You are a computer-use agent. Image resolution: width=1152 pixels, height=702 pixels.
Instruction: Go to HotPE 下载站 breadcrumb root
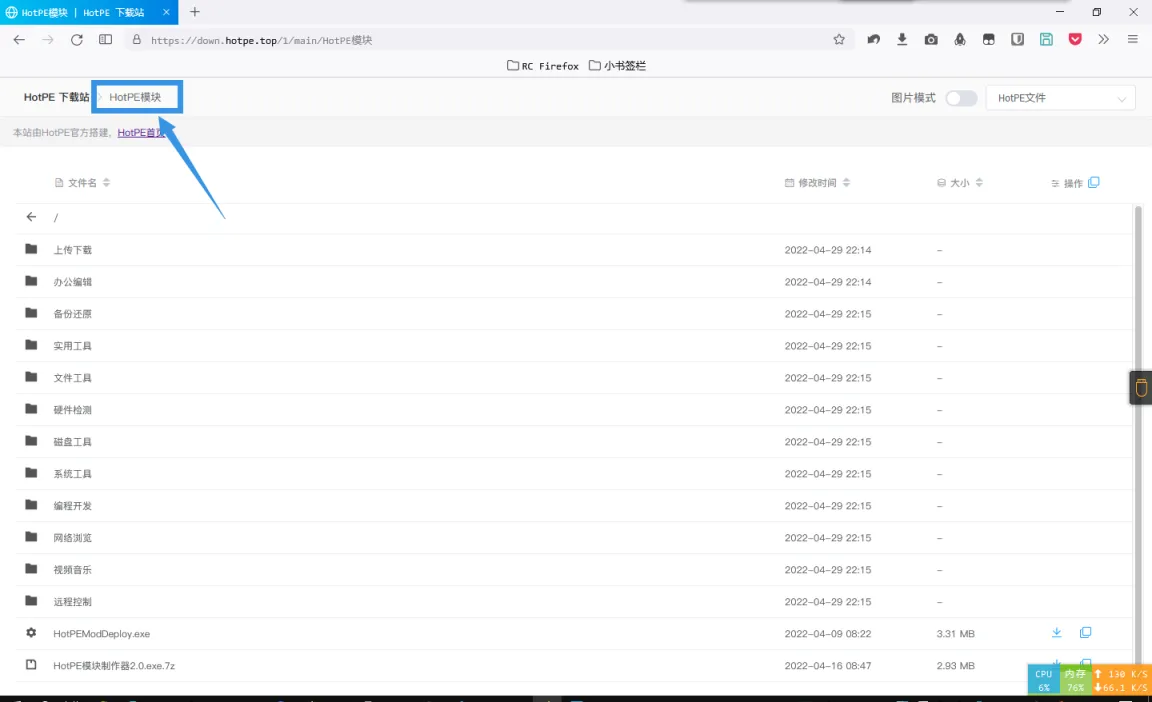click(x=57, y=97)
